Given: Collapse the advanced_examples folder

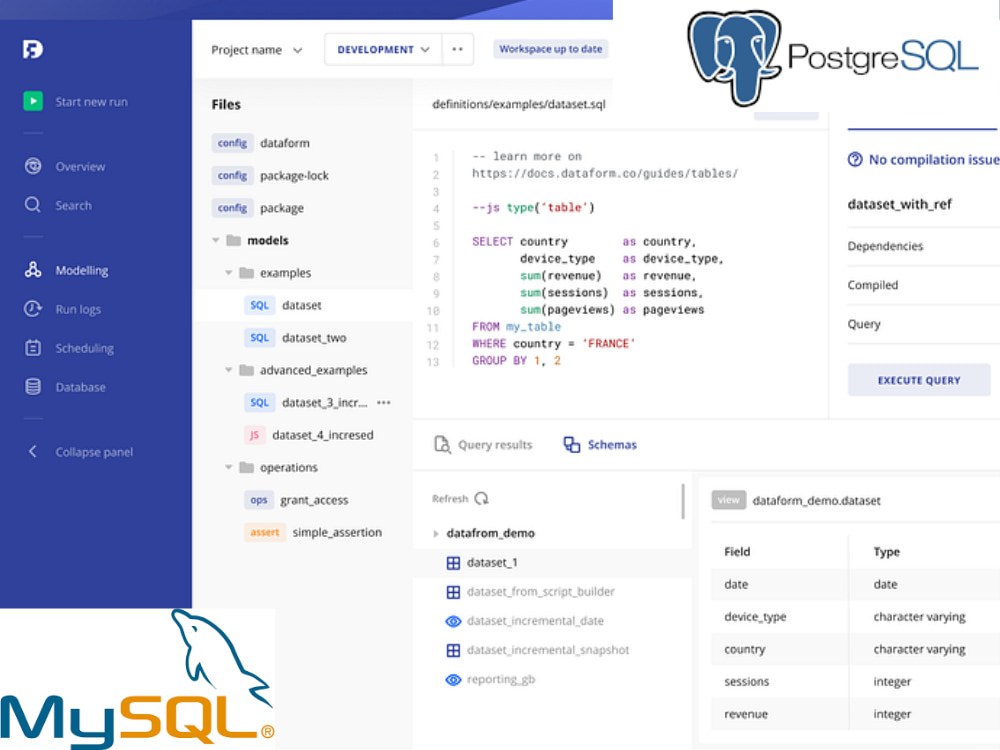Looking at the screenshot, I should 229,370.
